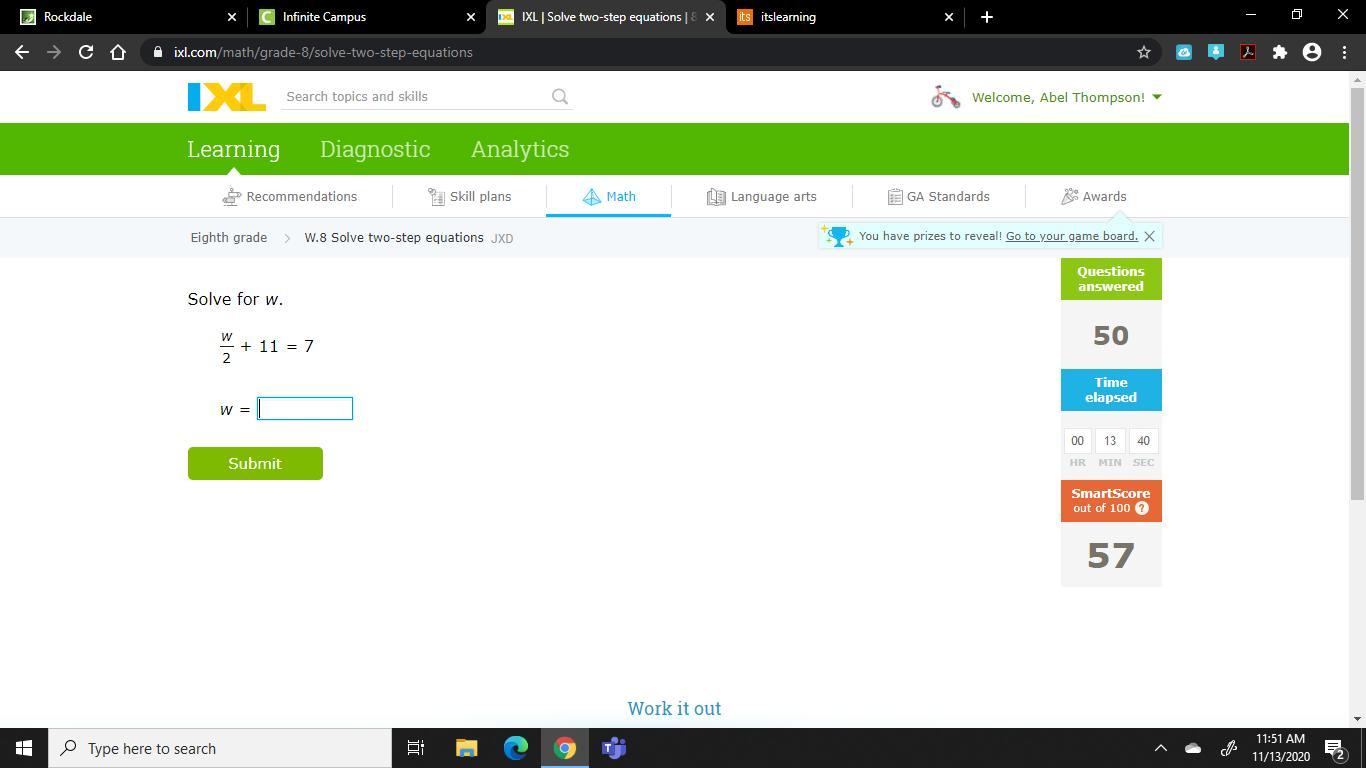Viewport: 1366px width, 768px height.
Task: Select the Language arts tab
Action: tap(762, 197)
